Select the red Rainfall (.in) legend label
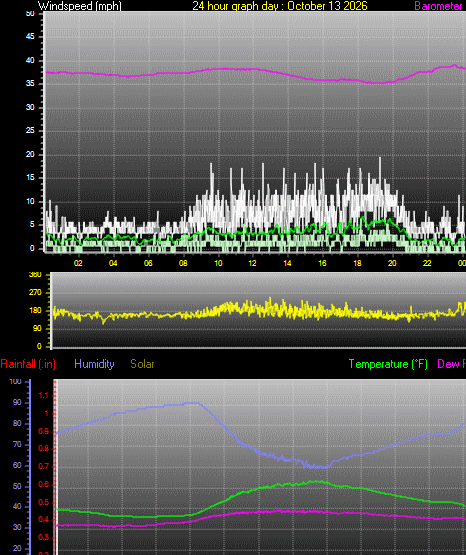 point(28,364)
